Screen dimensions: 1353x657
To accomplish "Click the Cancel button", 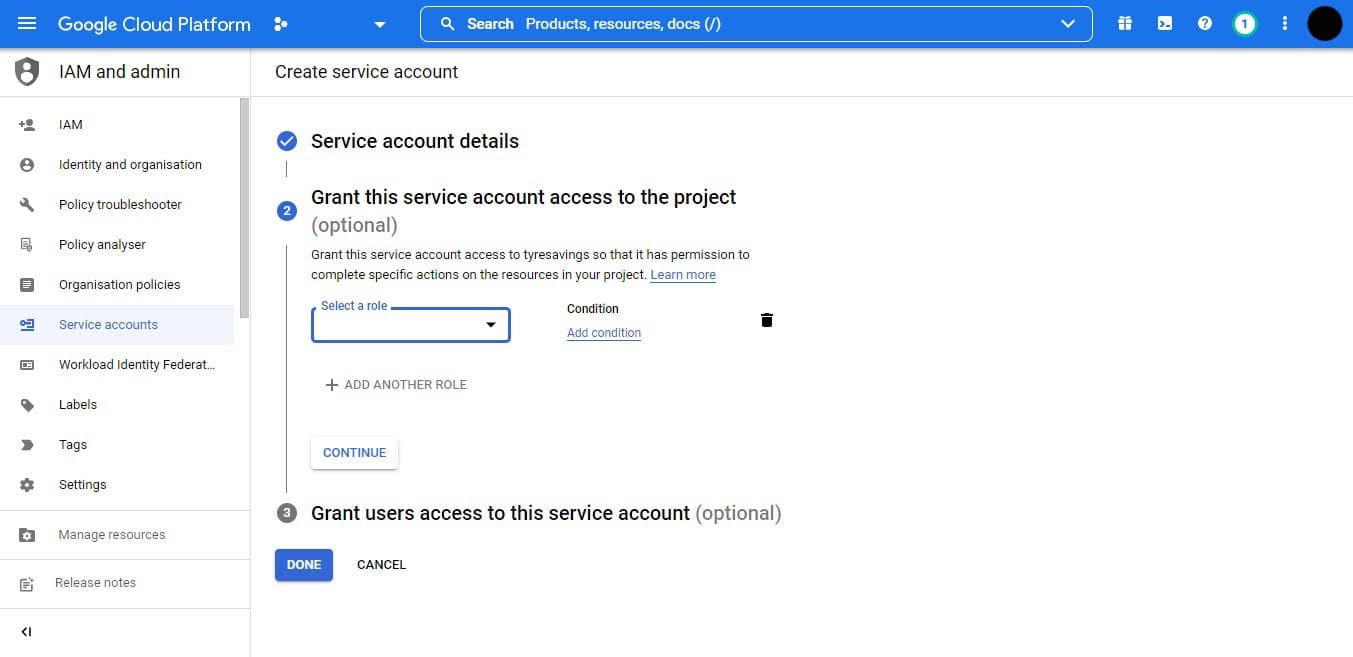I will tap(382, 565).
